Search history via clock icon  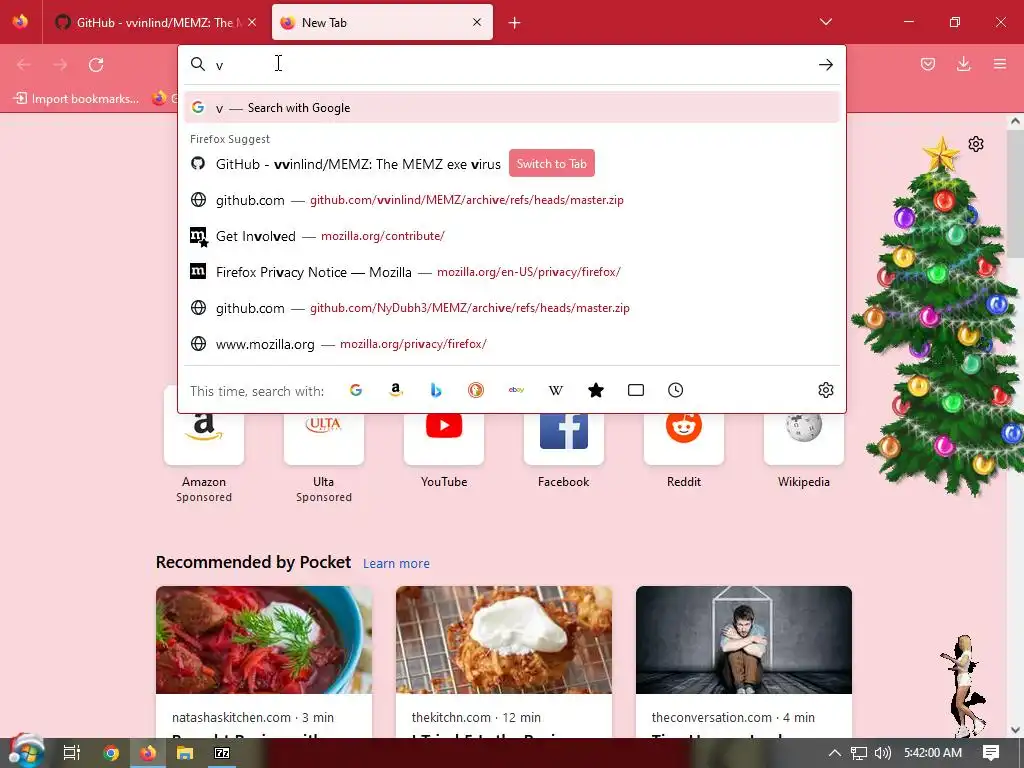676,391
